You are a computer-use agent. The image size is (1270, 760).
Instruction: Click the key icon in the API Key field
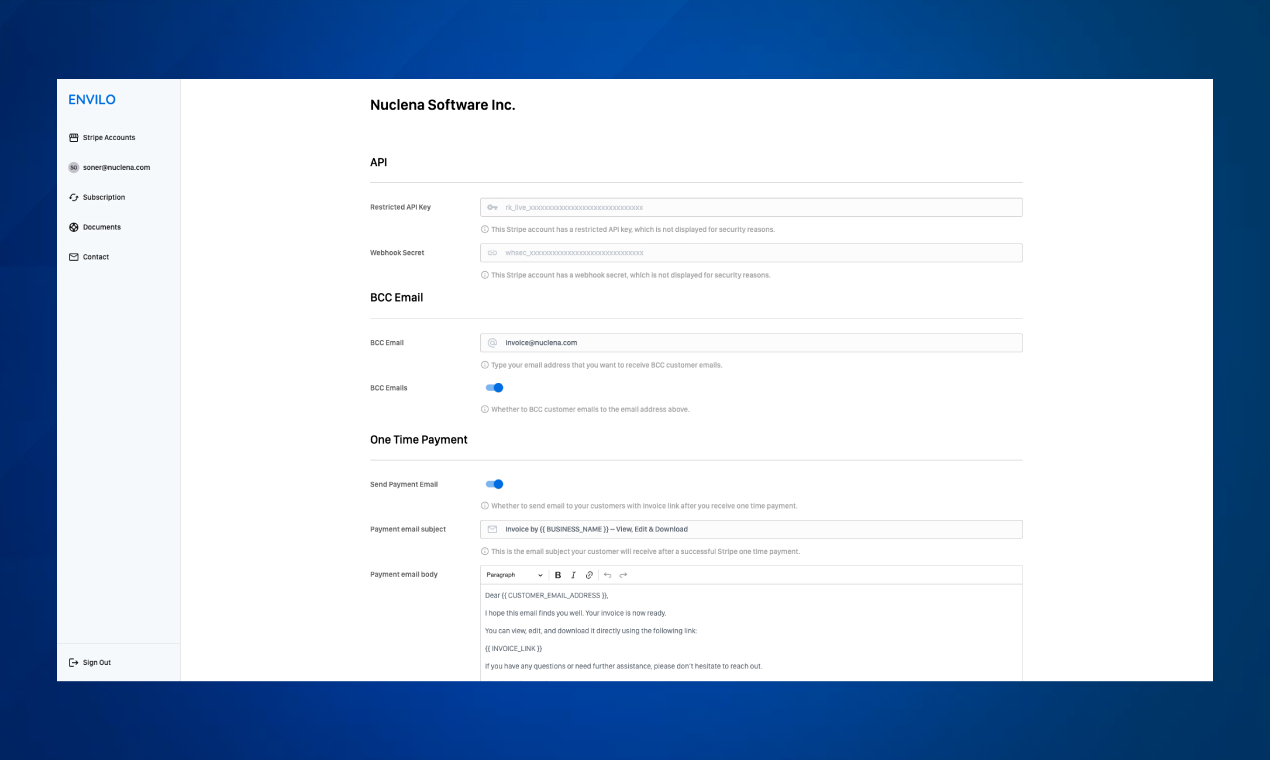tap(492, 207)
